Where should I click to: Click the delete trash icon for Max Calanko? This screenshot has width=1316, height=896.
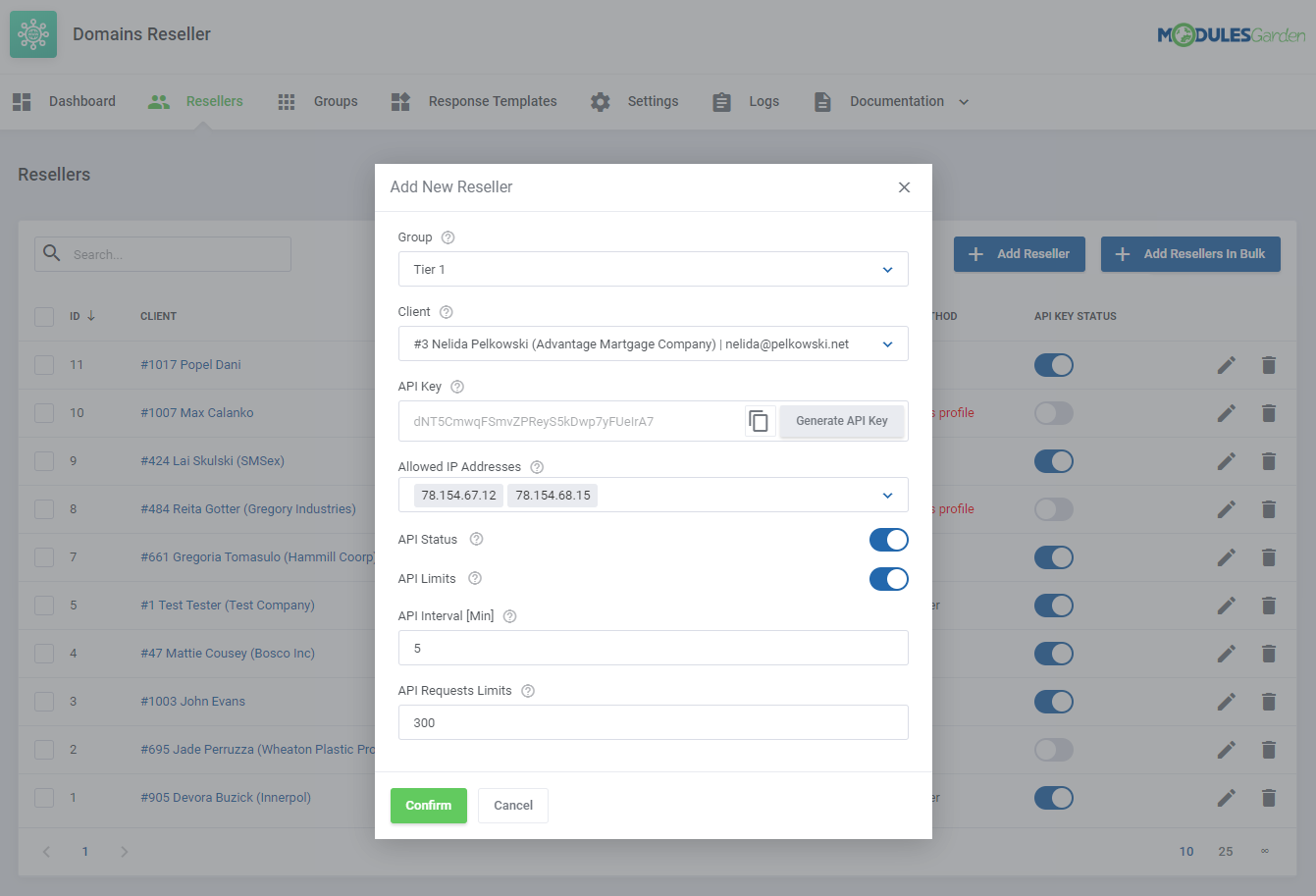click(1269, 412)
